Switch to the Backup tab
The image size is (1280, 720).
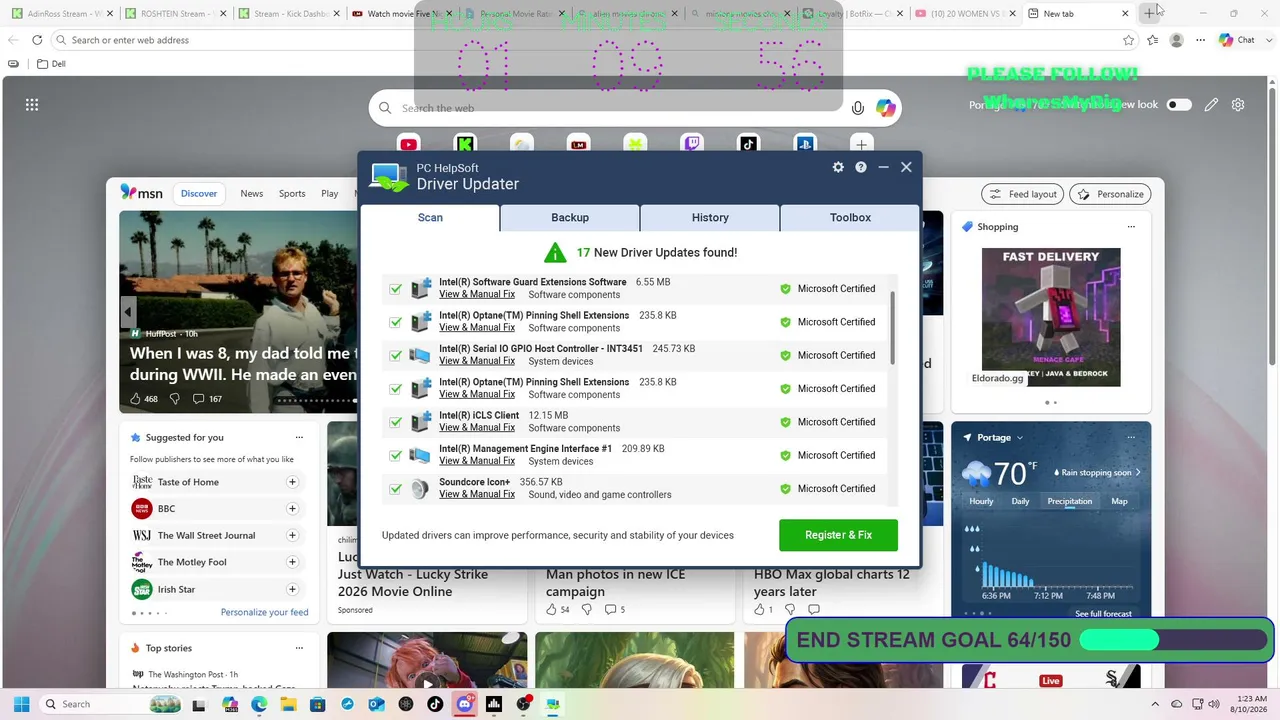click(570, 218)
